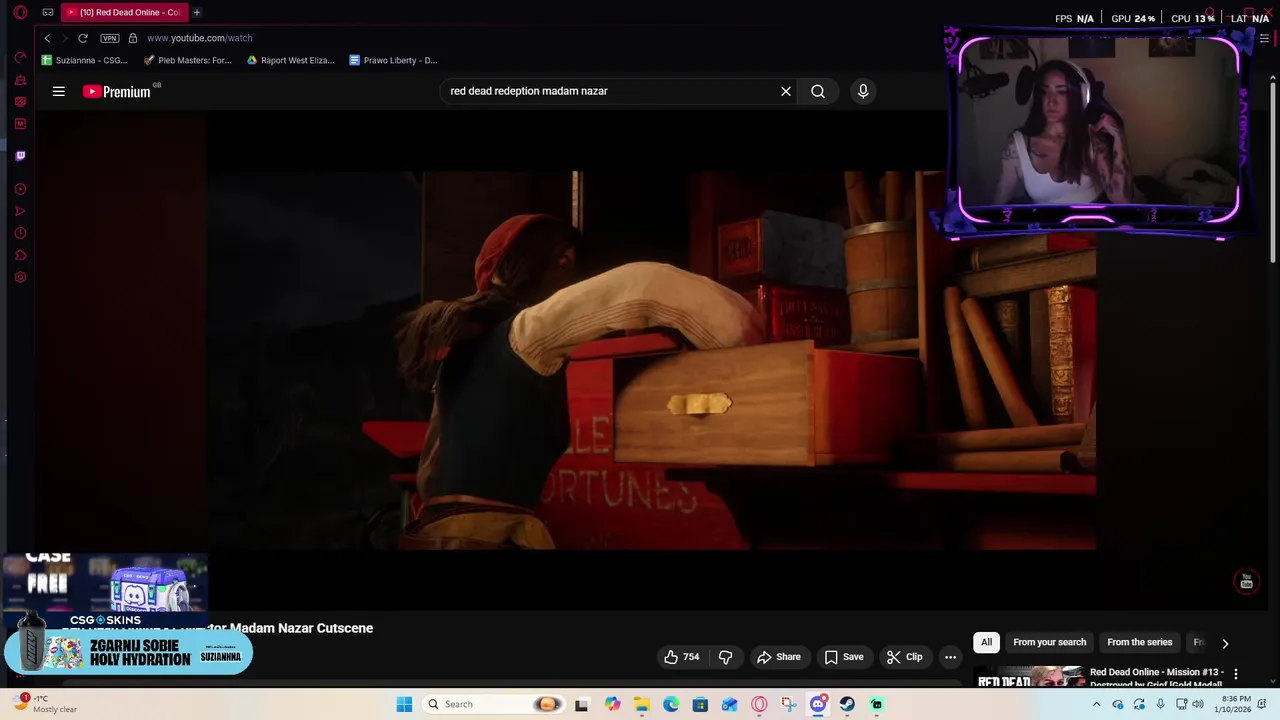Screen dimensions: 1280x720
Task: Open Raport West Eliza bookmark
Action: point(291,60)
